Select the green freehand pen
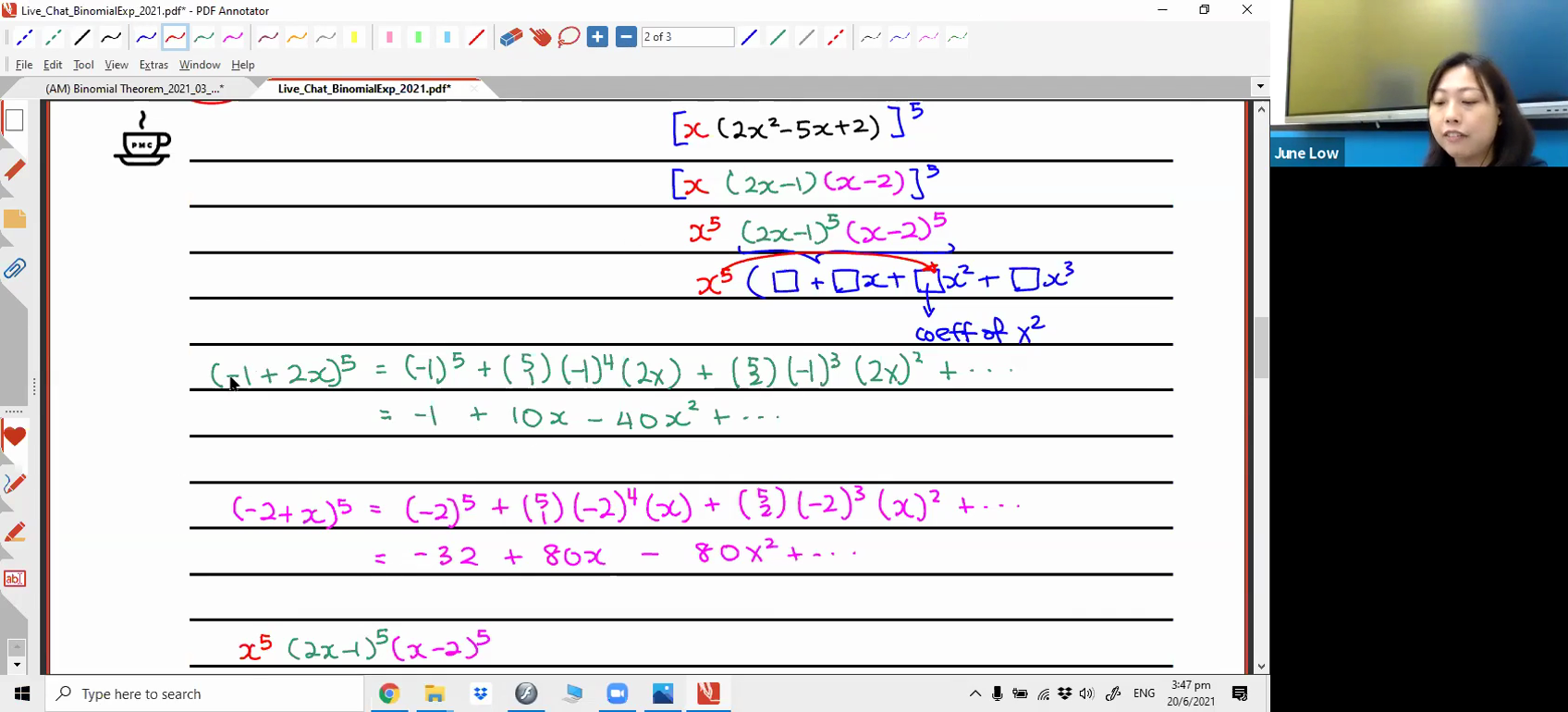The width and height of the screenshot is (1568, 712). [x=204, y=38]
